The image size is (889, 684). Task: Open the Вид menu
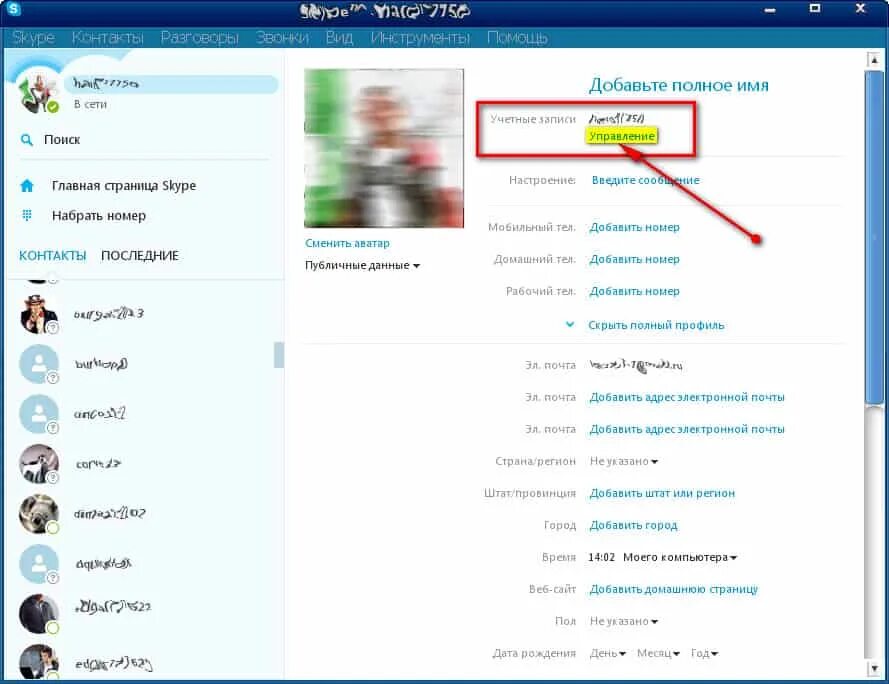click(x=339, y=38)
